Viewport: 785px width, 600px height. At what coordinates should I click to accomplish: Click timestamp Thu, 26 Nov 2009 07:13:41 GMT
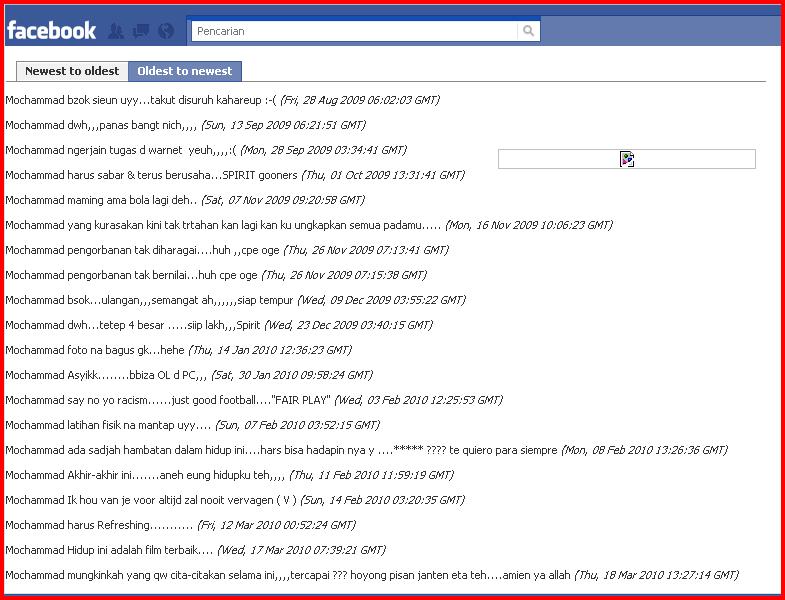click(x=366, y=250)
